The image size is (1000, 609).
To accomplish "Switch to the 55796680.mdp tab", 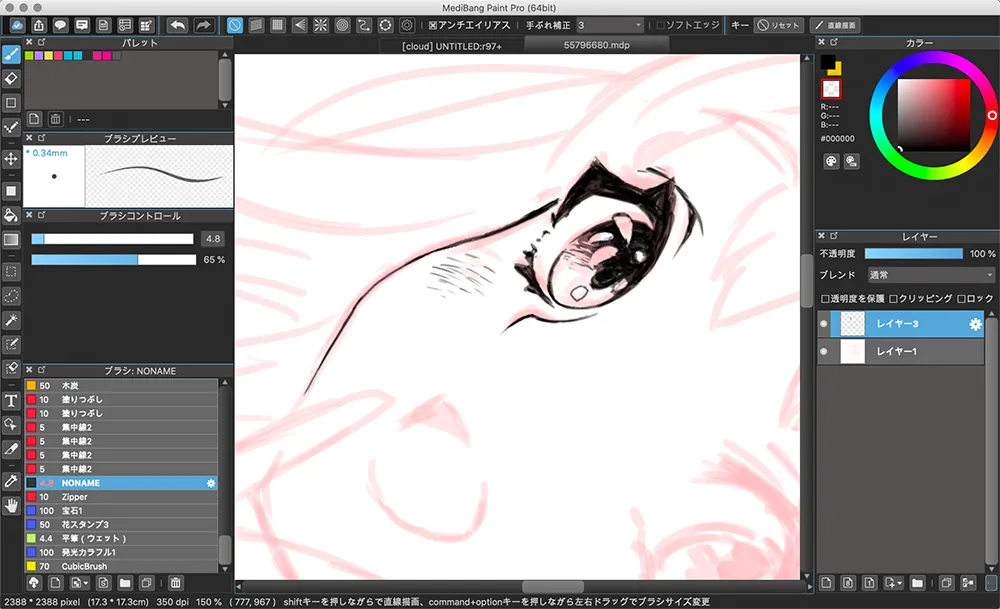I will (596, 45).
